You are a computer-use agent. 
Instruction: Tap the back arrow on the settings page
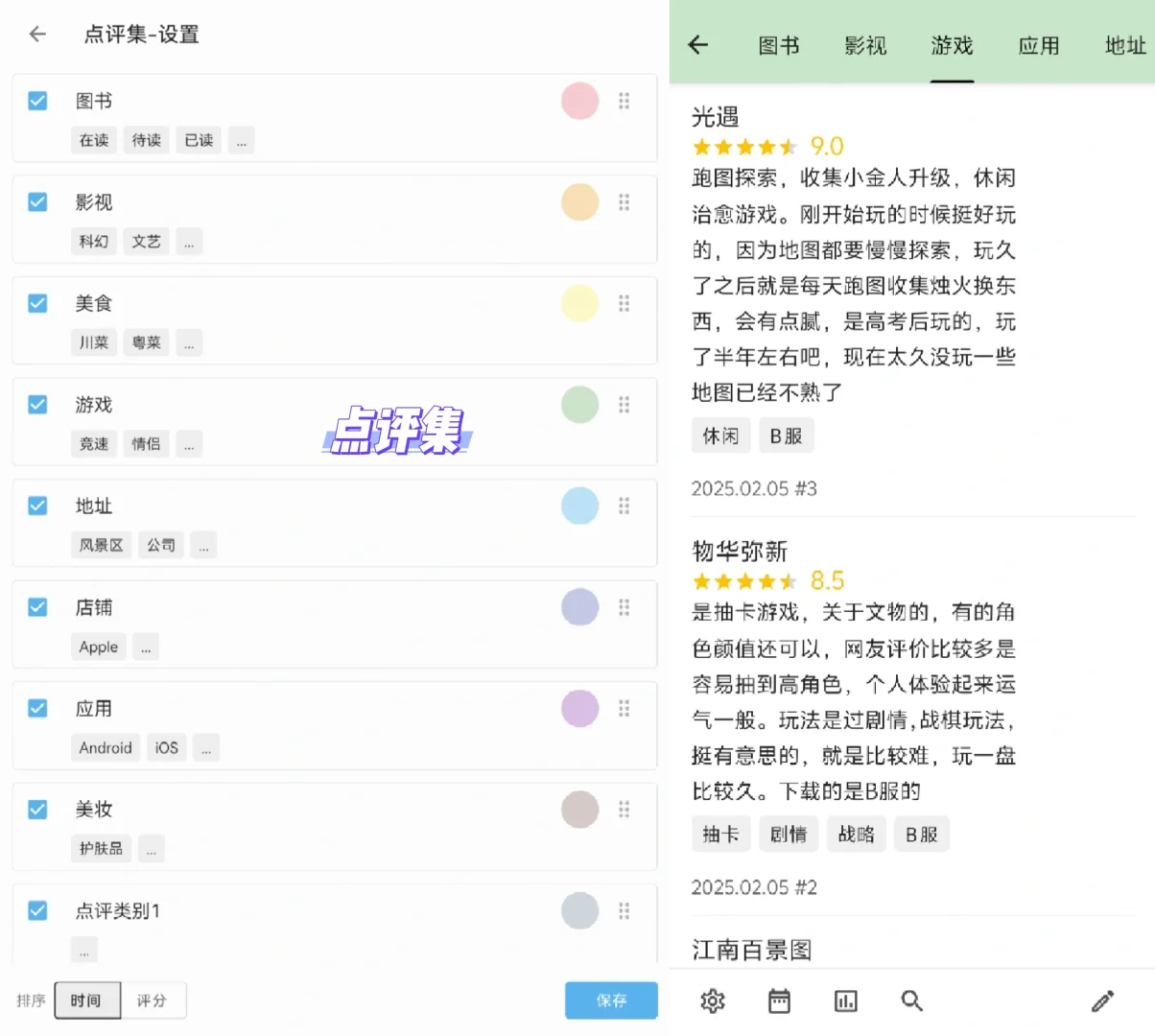click(36, 34)
